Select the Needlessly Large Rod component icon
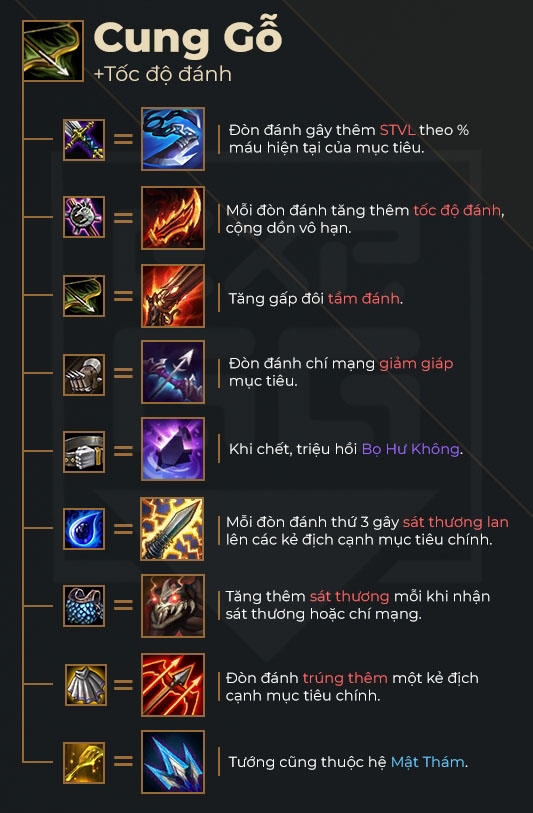The height and width of the screenshot is (813, 533). (84, 217)
